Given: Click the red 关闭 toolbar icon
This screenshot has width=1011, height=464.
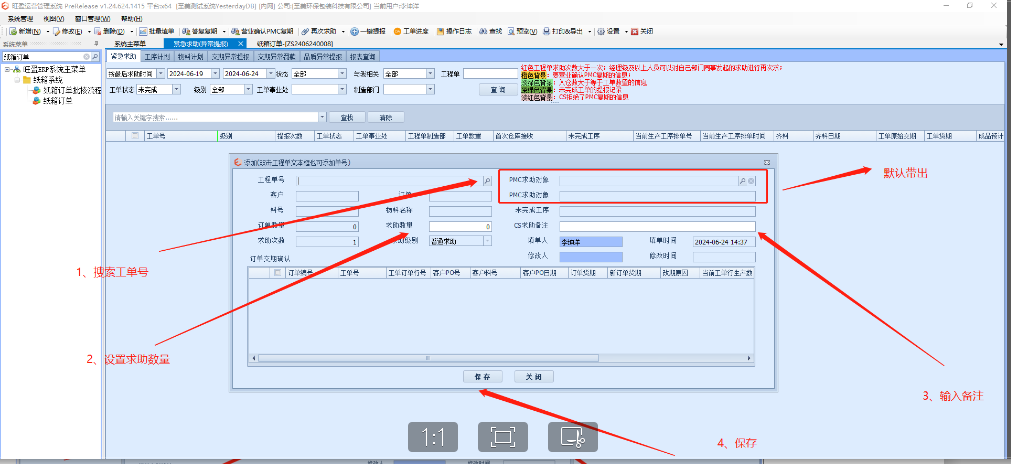Looking at the screenshot, I should coord(634,31).
